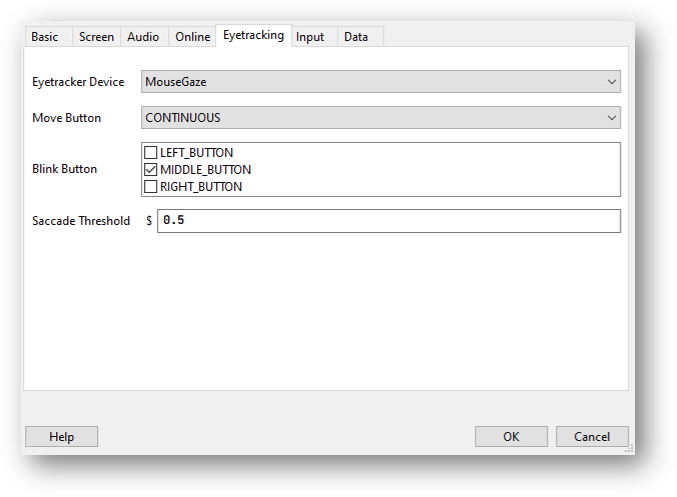677x497 pixels.
Task: Click the Blink Button label
Action: (64, 169)
